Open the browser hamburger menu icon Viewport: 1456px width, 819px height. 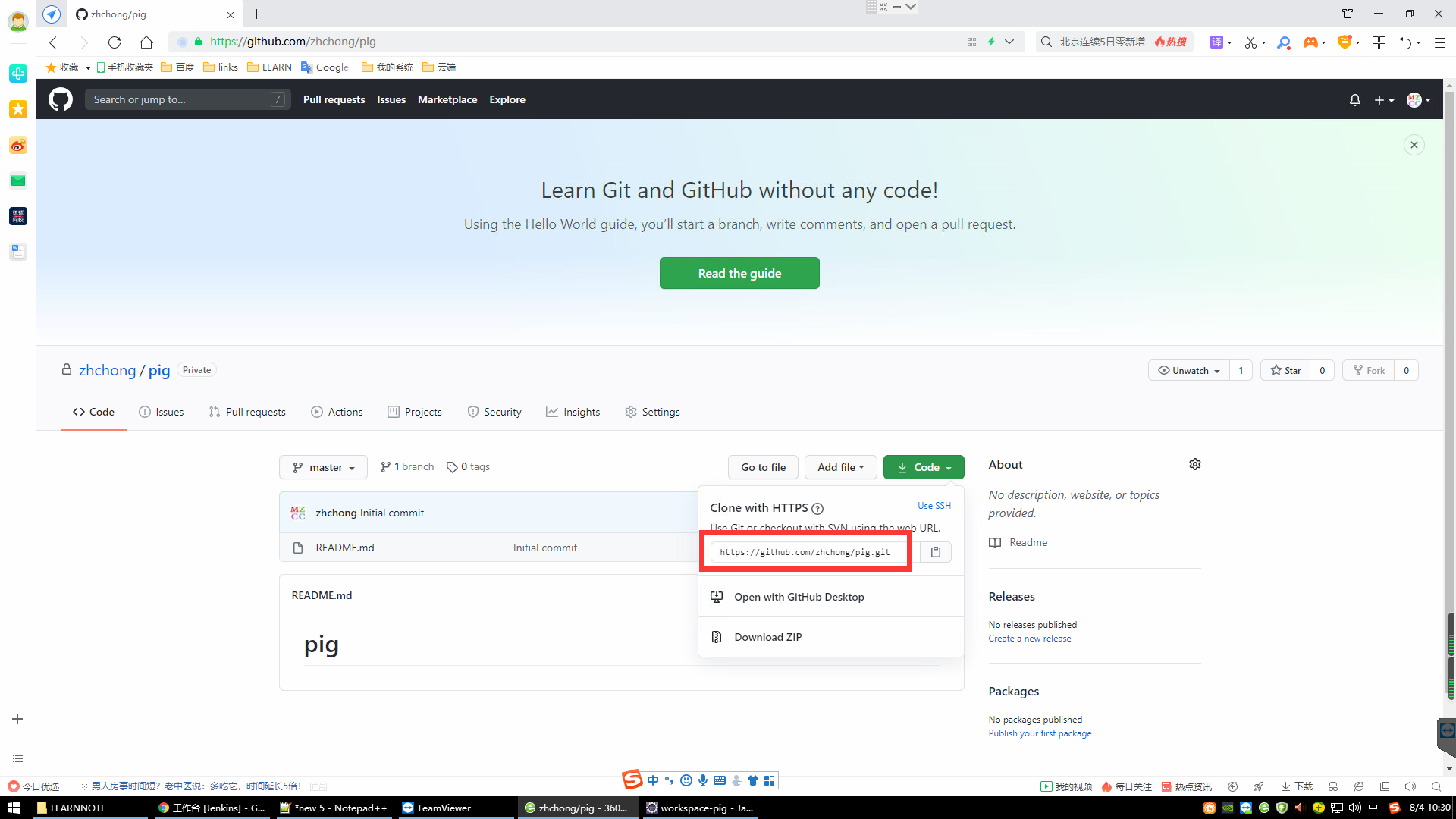[x=1439, y=42]
